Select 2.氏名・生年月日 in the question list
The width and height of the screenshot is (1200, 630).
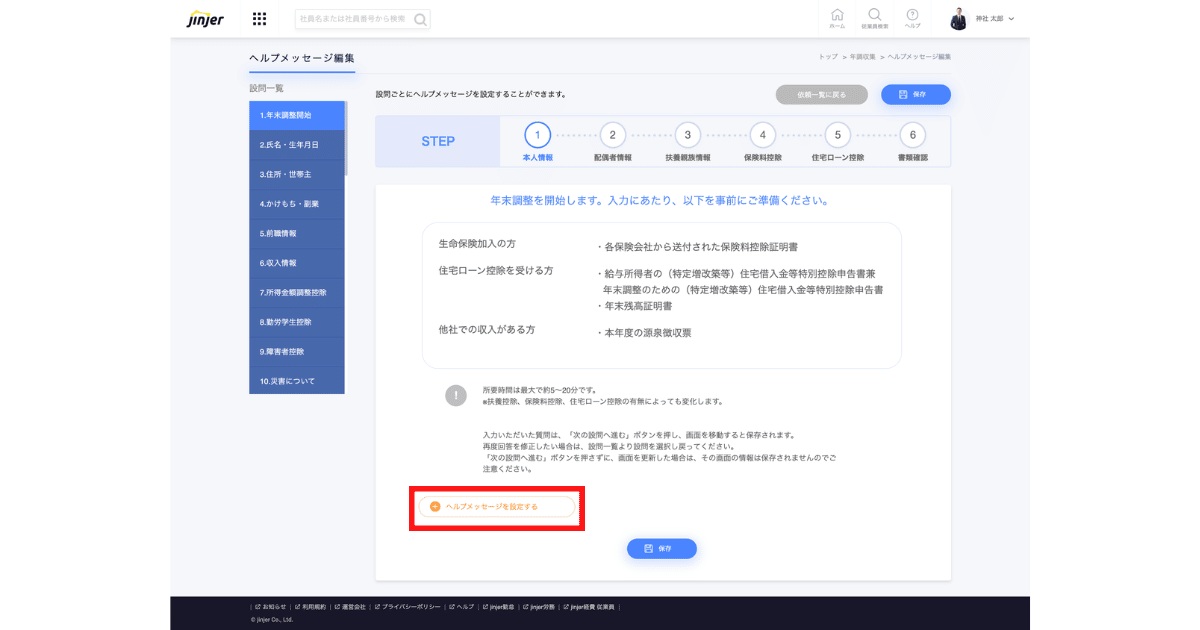coord(296,145)
